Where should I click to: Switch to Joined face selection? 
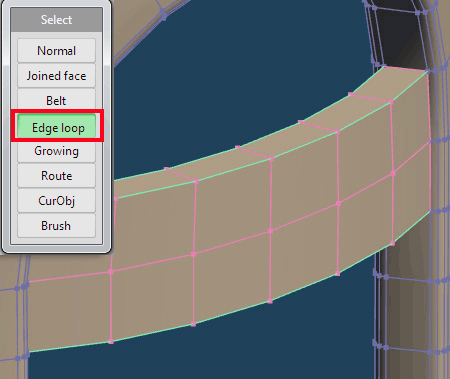(x=56, y=76)
